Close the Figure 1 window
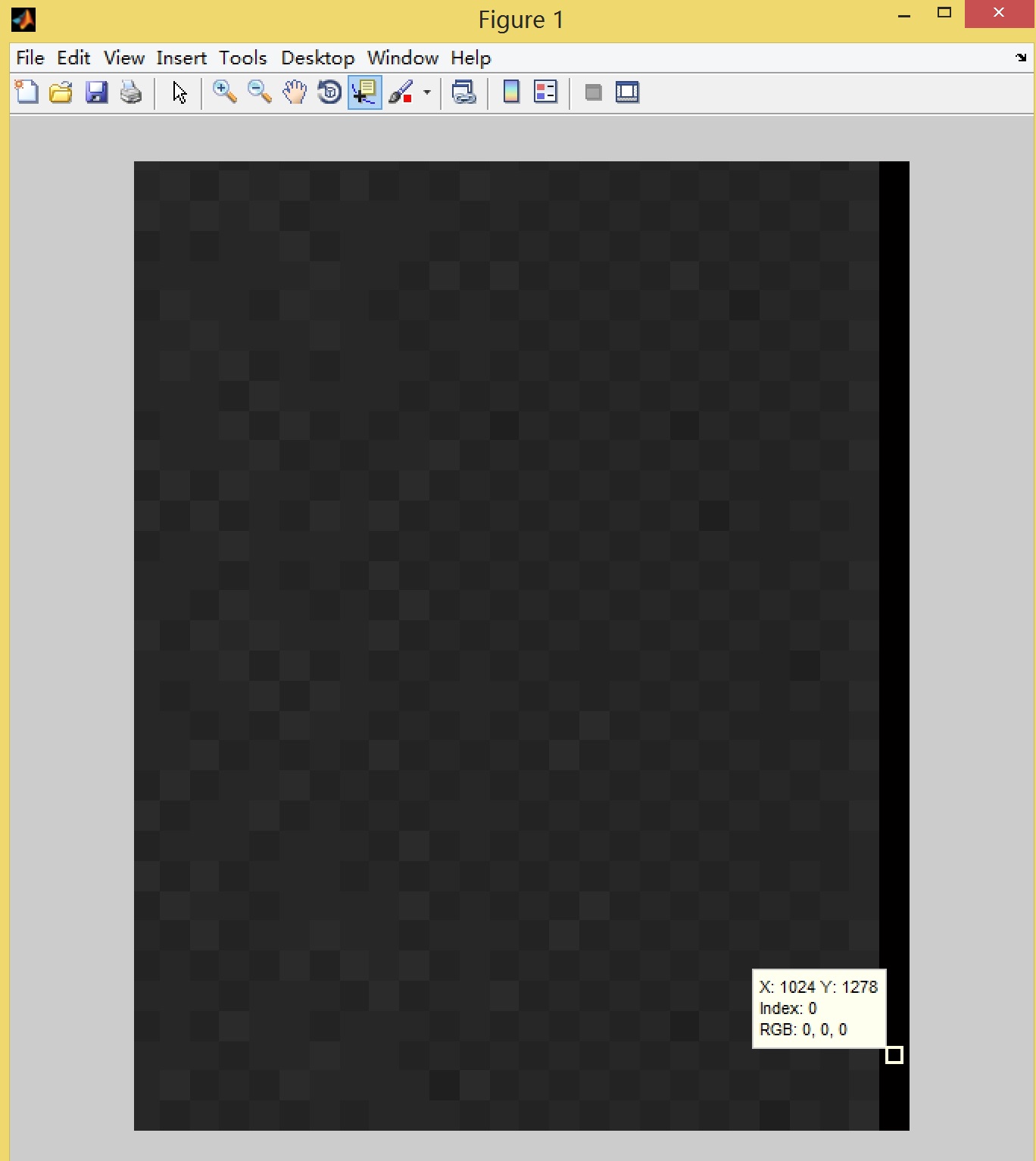The width and height of the screenshot is (1036, 1161). click(999, 13)
